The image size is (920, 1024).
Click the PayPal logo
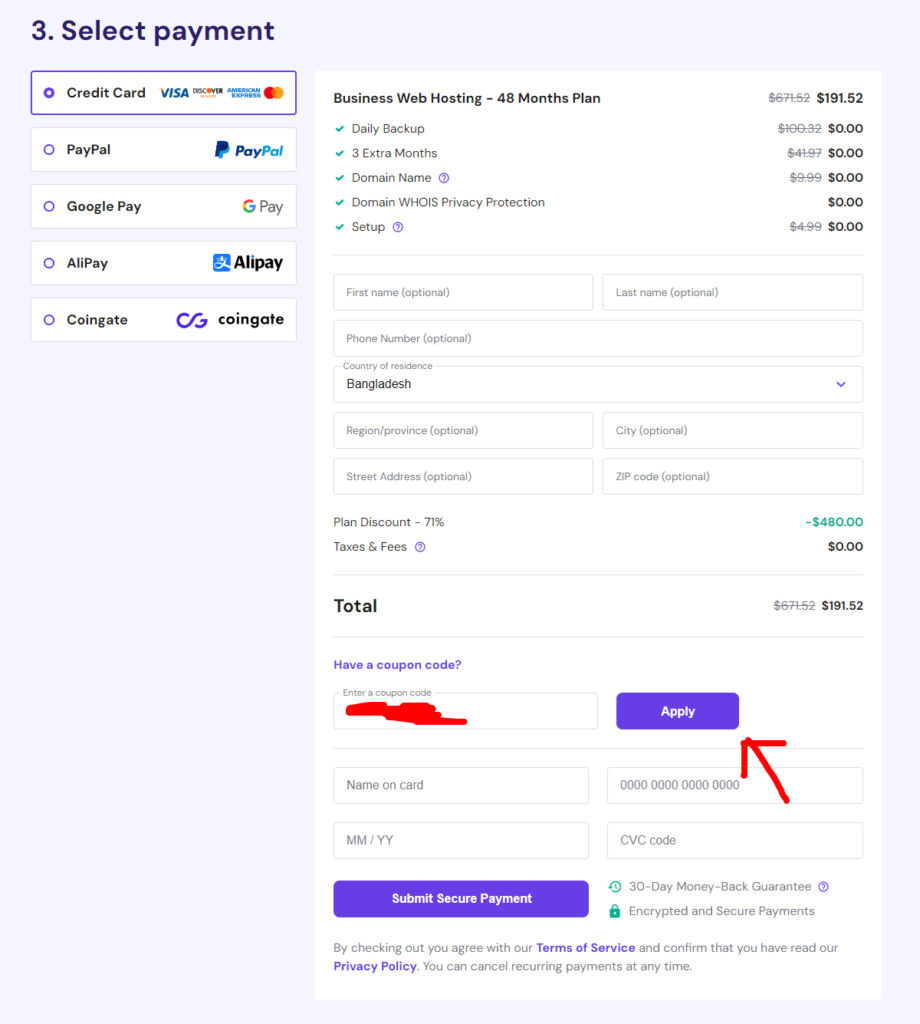(x=249, y=150)
